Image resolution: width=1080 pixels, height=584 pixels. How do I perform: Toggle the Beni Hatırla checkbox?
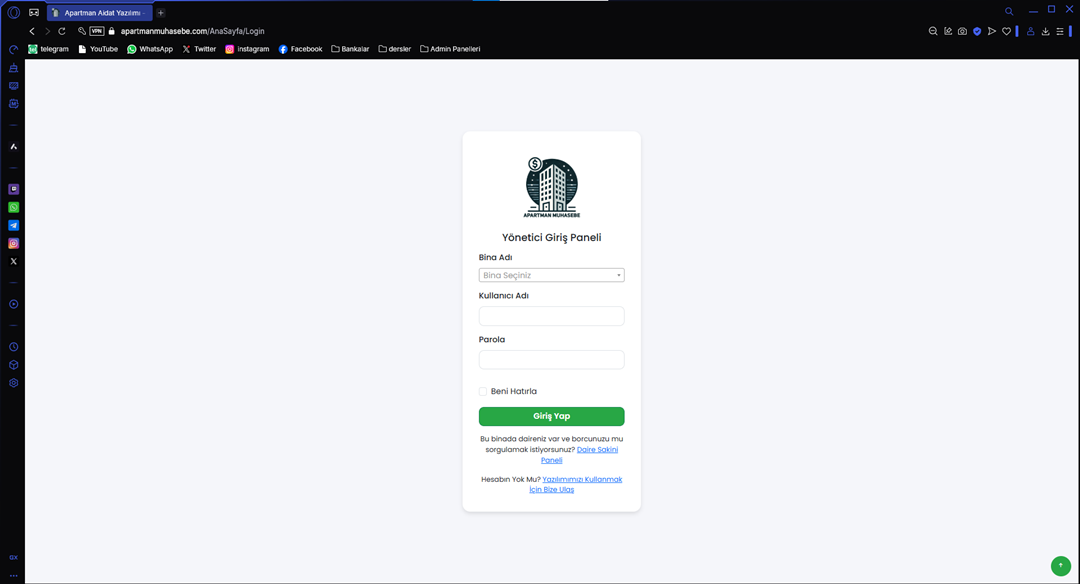(483, 391)
